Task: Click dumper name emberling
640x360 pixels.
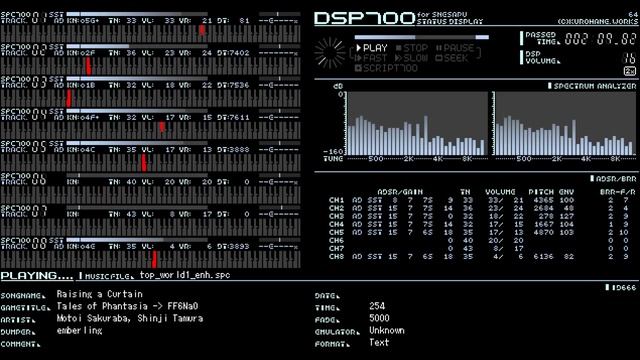Action: (79, 331)
